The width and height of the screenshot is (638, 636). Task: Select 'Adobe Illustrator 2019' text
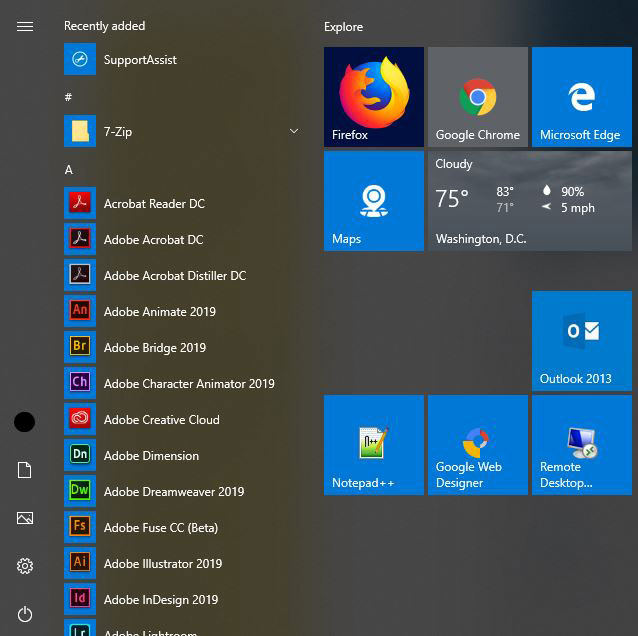(x=163, y=564)
